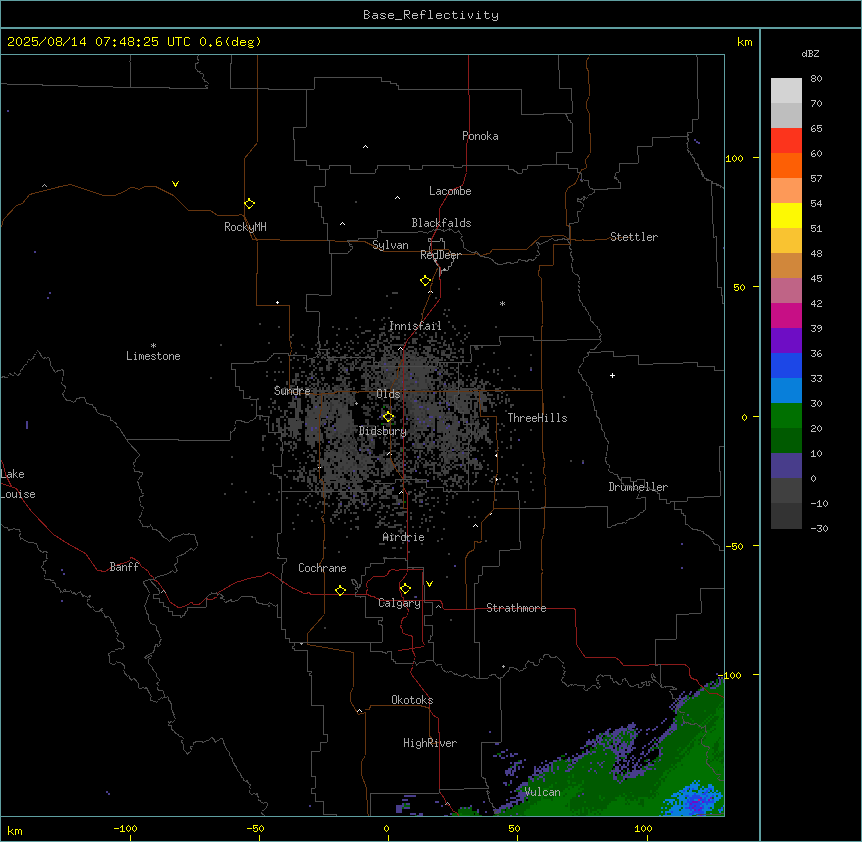Click the Cochrane city label
Image resolution: width=862 pixels, height=842 pixels.
tap(322, 568)
